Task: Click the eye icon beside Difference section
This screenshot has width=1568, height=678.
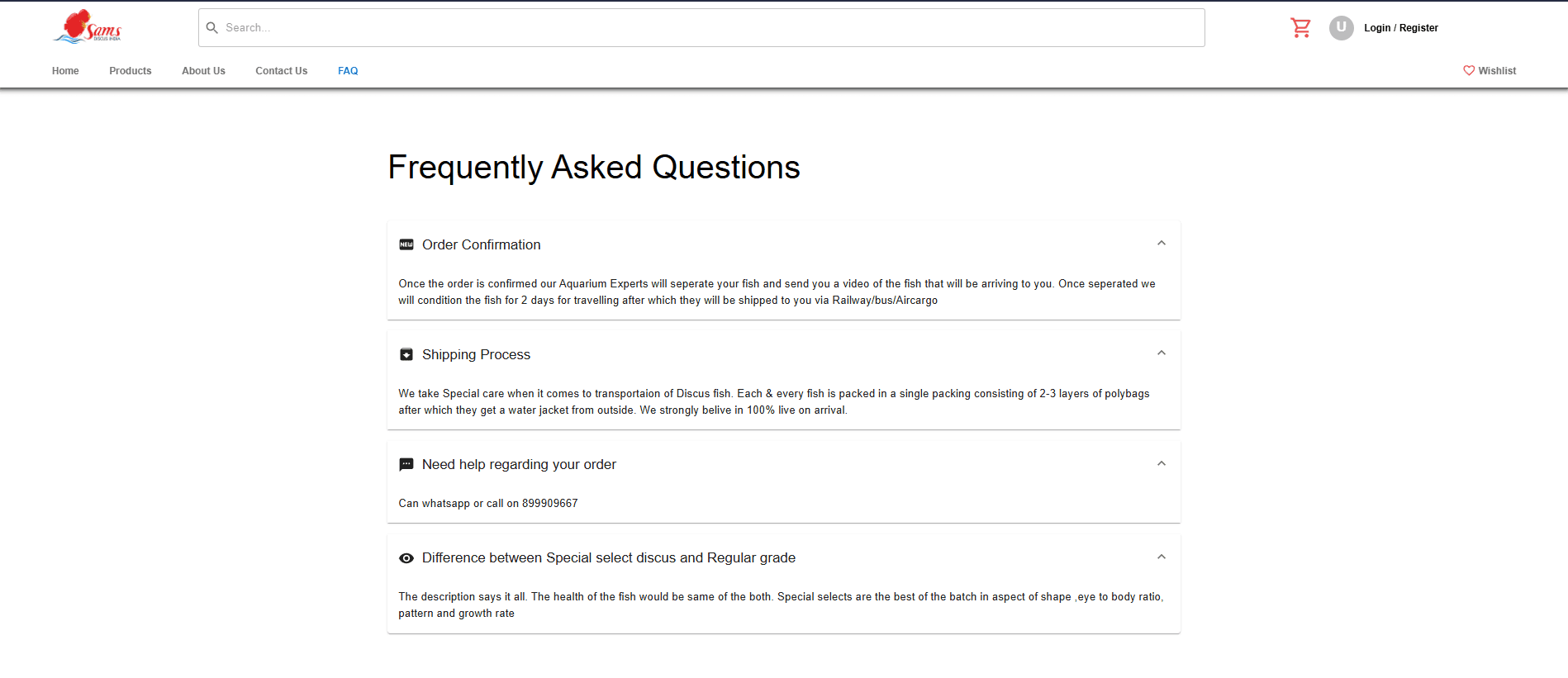Action: coord(406,558)
